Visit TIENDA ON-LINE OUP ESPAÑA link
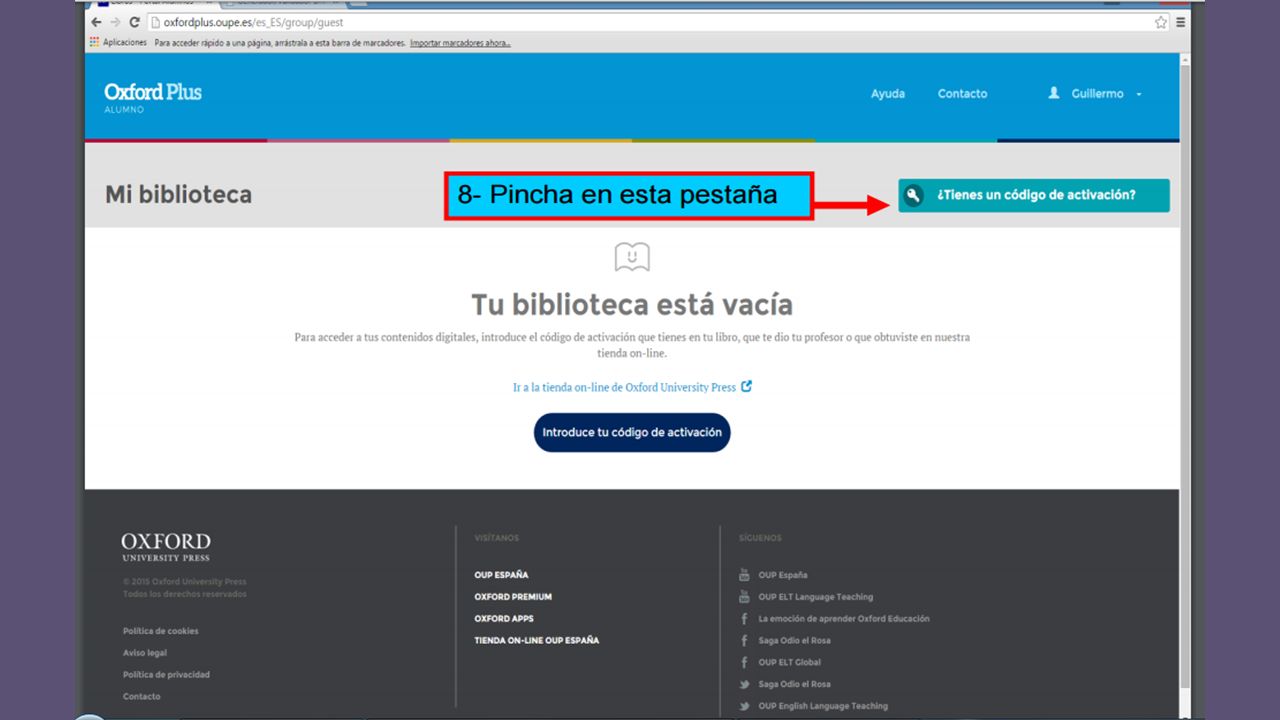This screenshot has width=1280, height=720. 537,641
